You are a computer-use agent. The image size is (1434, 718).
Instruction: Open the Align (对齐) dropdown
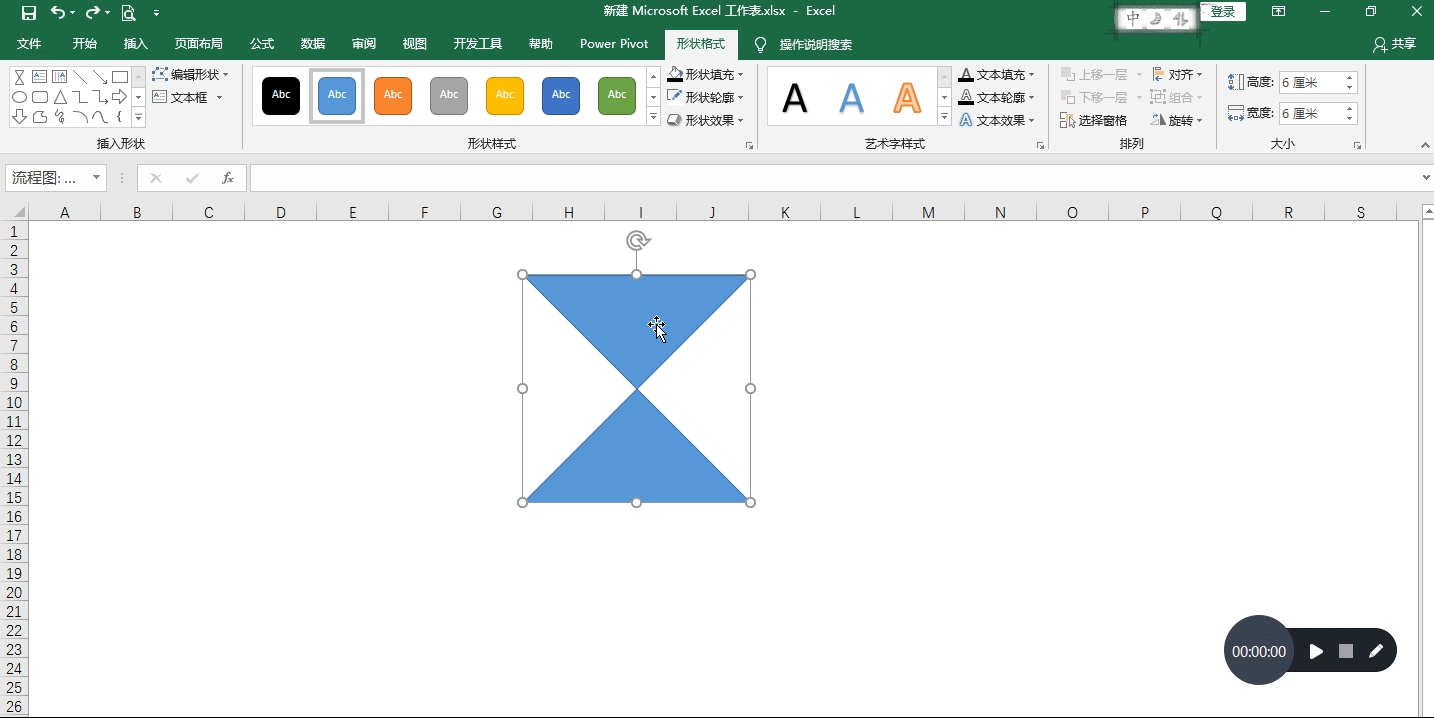pyautogui.click(x=1178, y=75)
